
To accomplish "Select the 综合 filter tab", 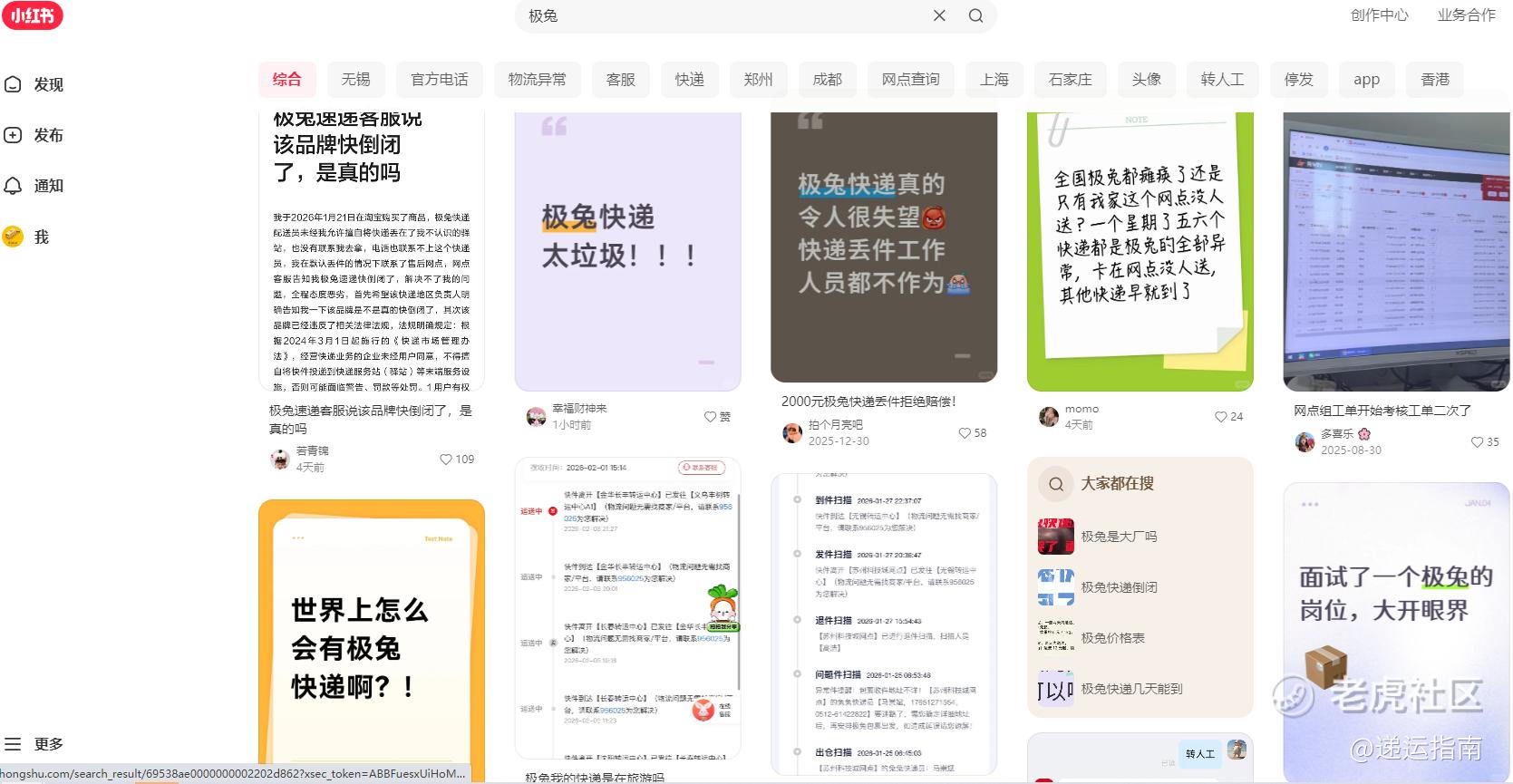I will (286, 80).
